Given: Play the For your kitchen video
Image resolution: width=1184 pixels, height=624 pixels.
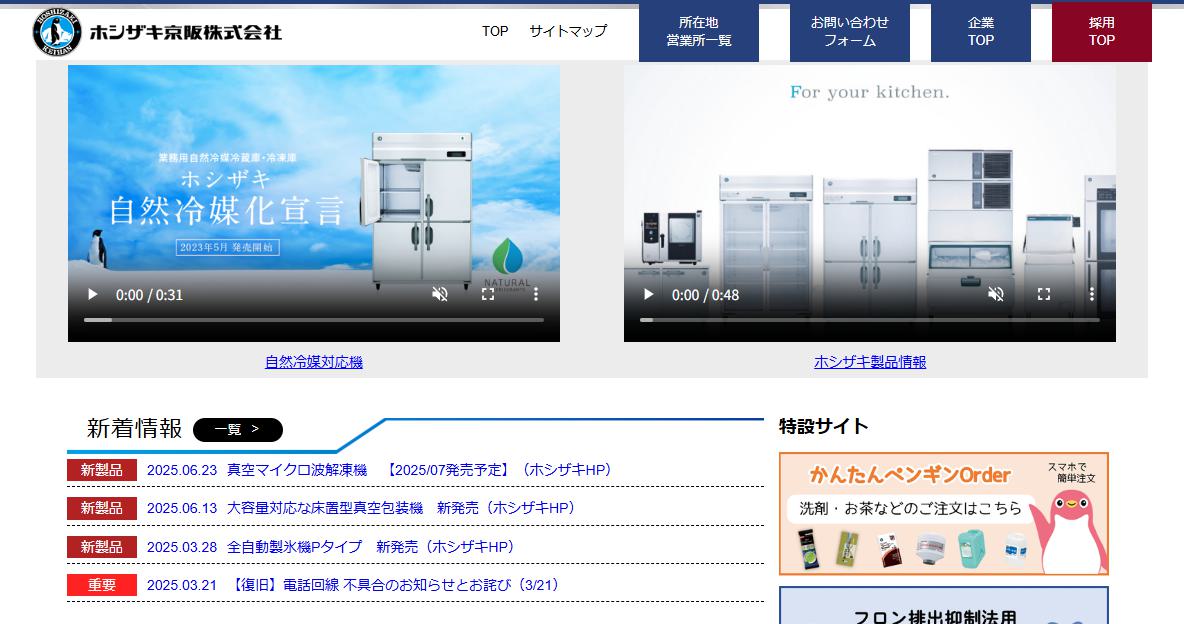Looking at the screenshot, I should (648, 295).
